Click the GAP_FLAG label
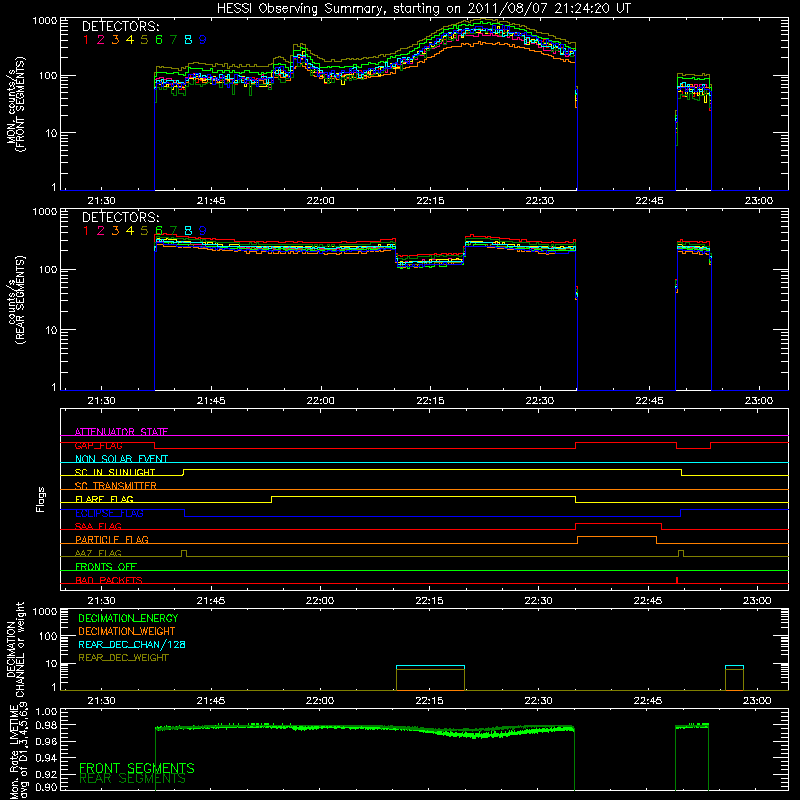Screen dimensions: 800x800 (x=98, y=445)
